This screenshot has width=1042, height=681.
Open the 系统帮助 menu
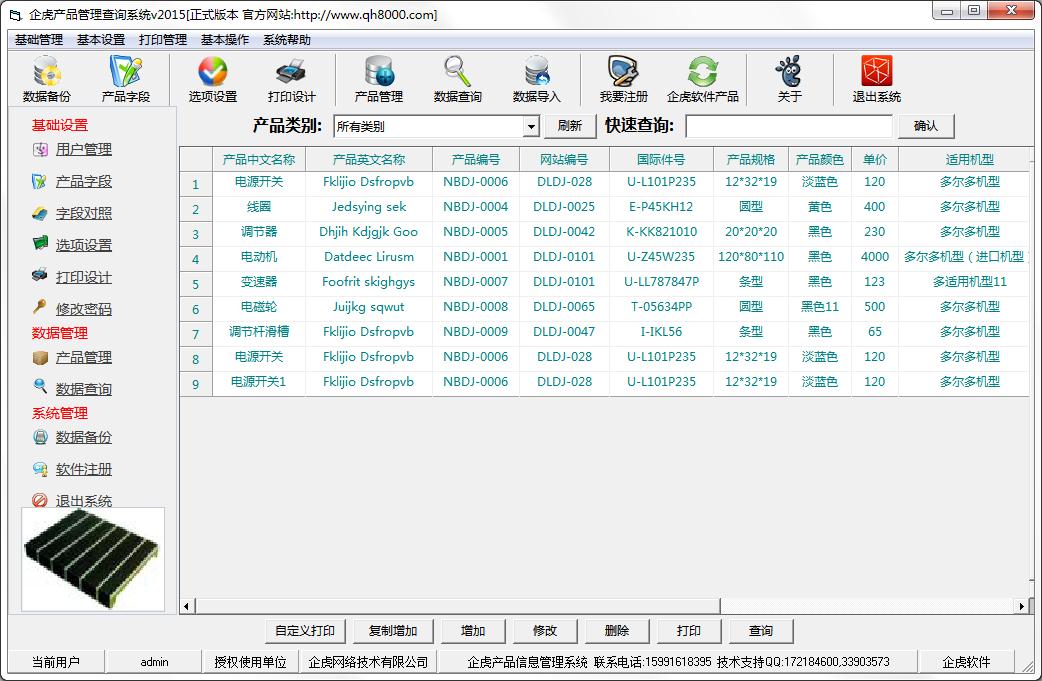click(x=287, y=40)
